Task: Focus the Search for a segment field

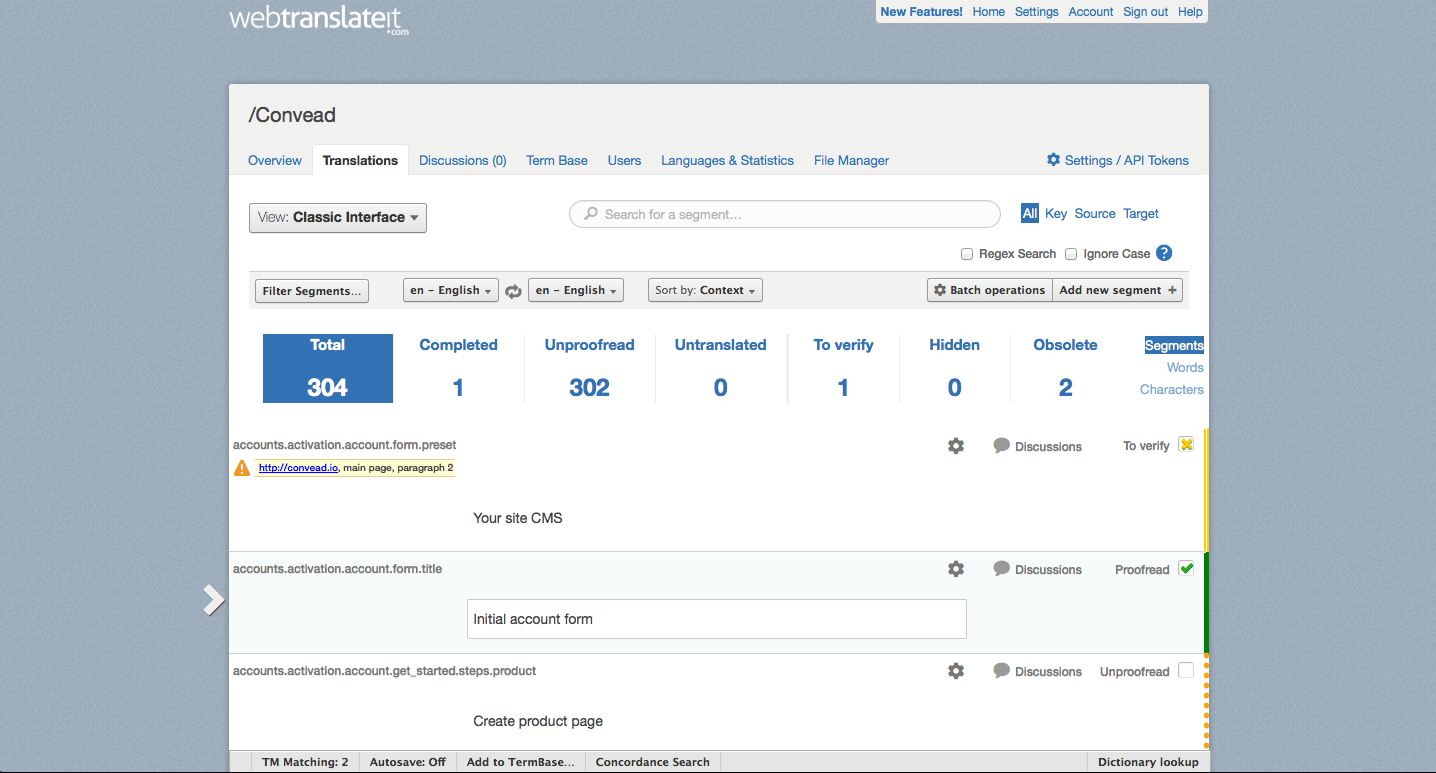Action: [785, 214]
